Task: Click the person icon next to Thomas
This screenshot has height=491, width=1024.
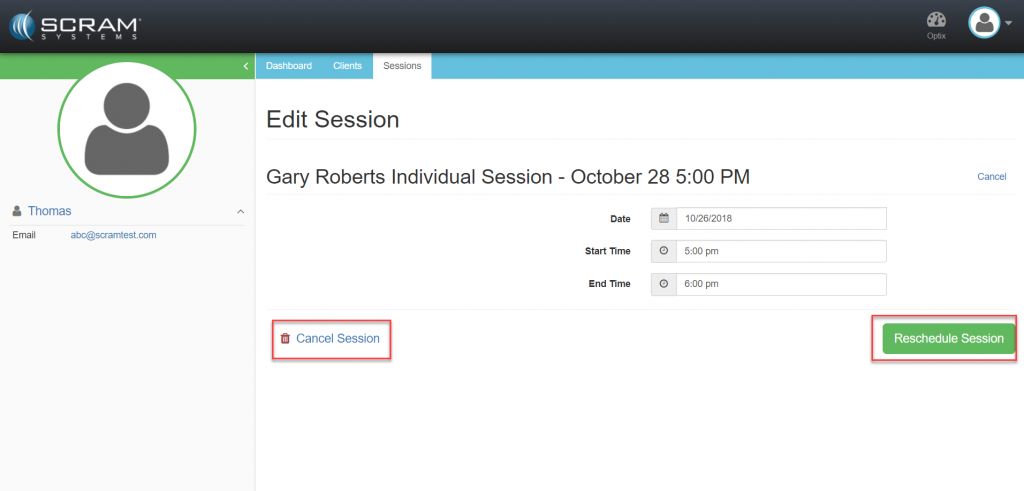Action: coord(17,211)
